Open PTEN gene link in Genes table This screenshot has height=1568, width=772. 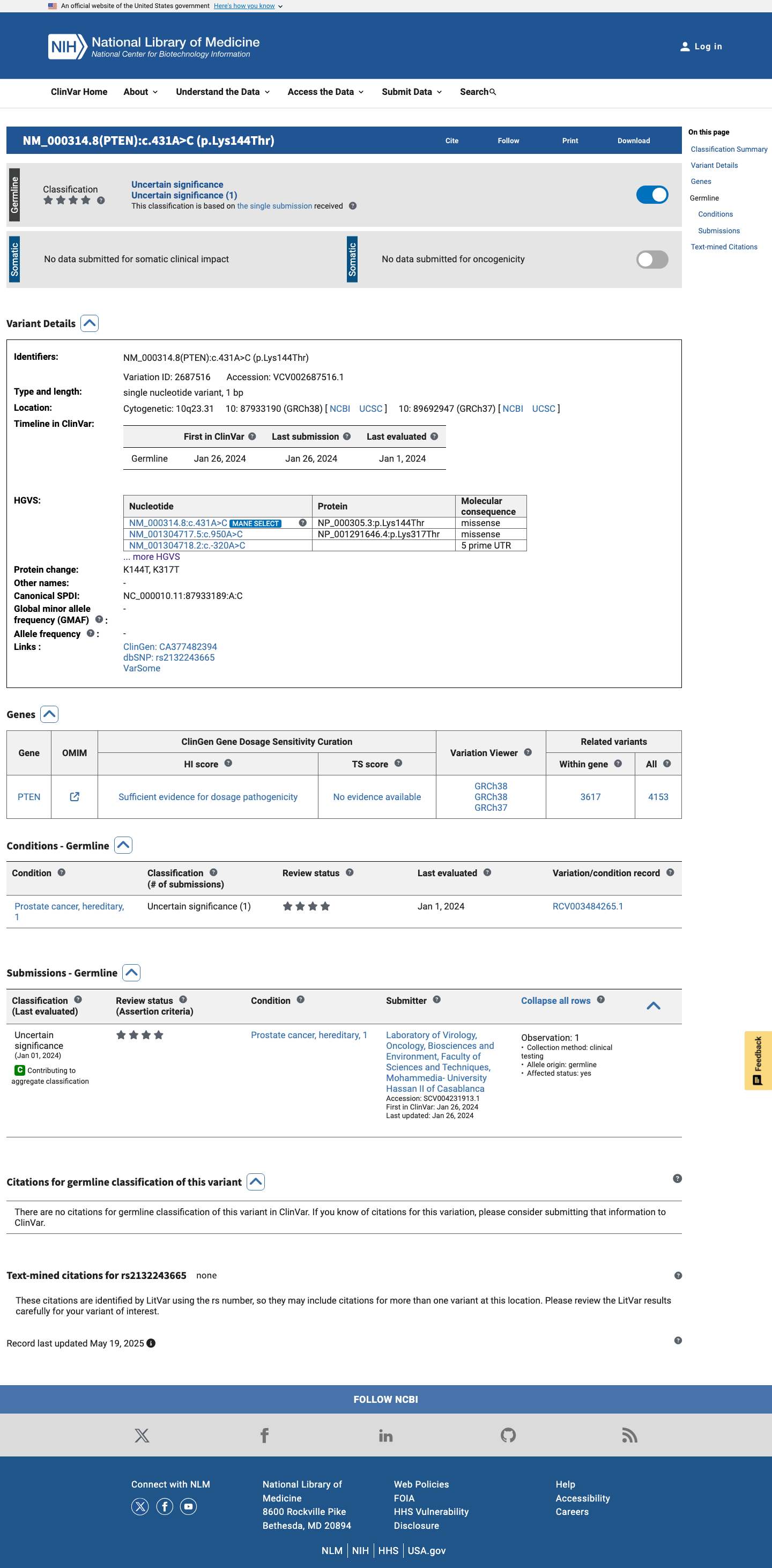coord(29,797)
